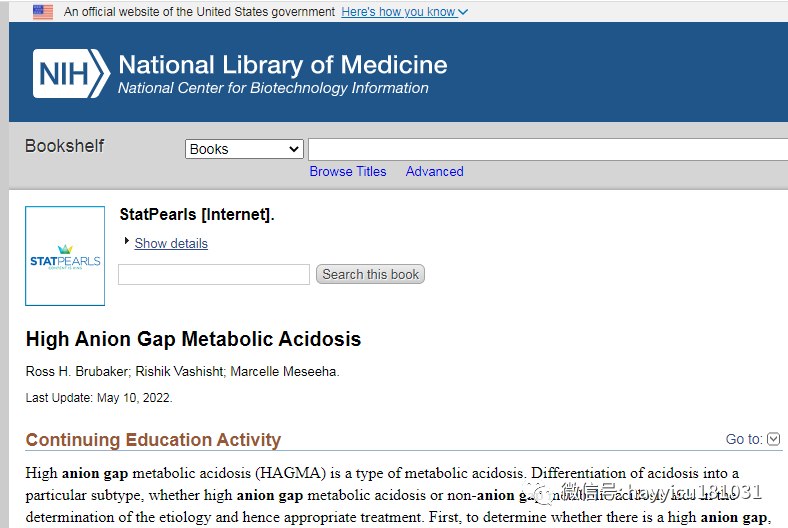Click the NIH logo icon
Screen dimensions: 788x528
[x=71, y=73]
